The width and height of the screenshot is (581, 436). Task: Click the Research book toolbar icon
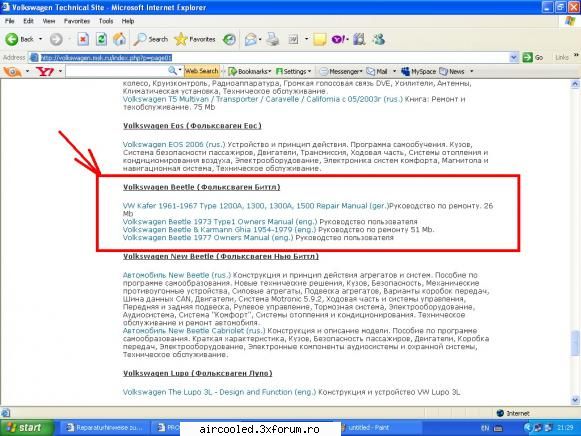pyautogui.click(x=359, y=39)
